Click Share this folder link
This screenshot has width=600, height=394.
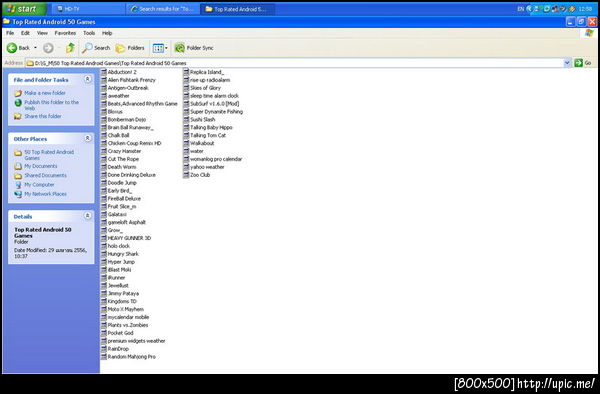click(x=43, y=116)
